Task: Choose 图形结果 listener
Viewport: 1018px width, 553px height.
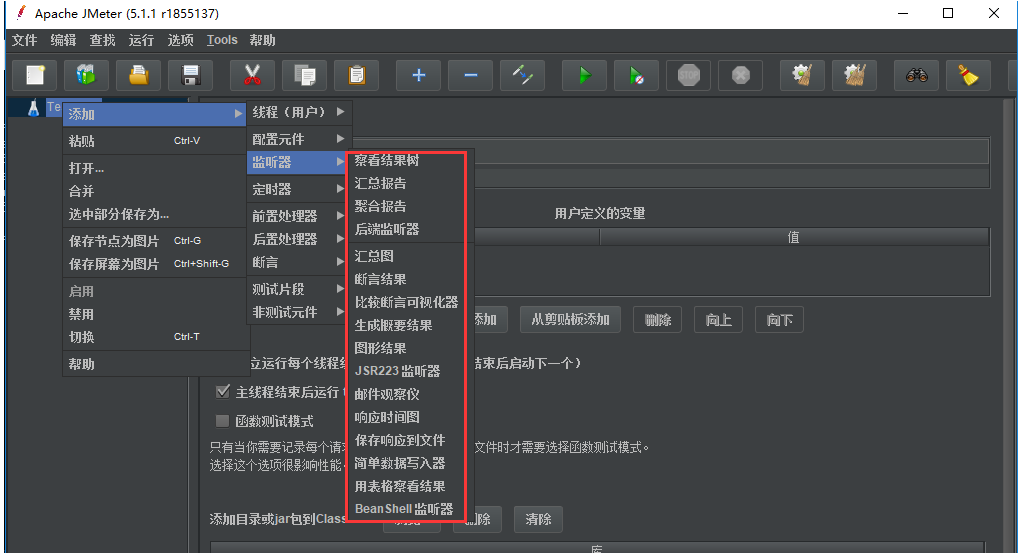Action: (407, 348)
